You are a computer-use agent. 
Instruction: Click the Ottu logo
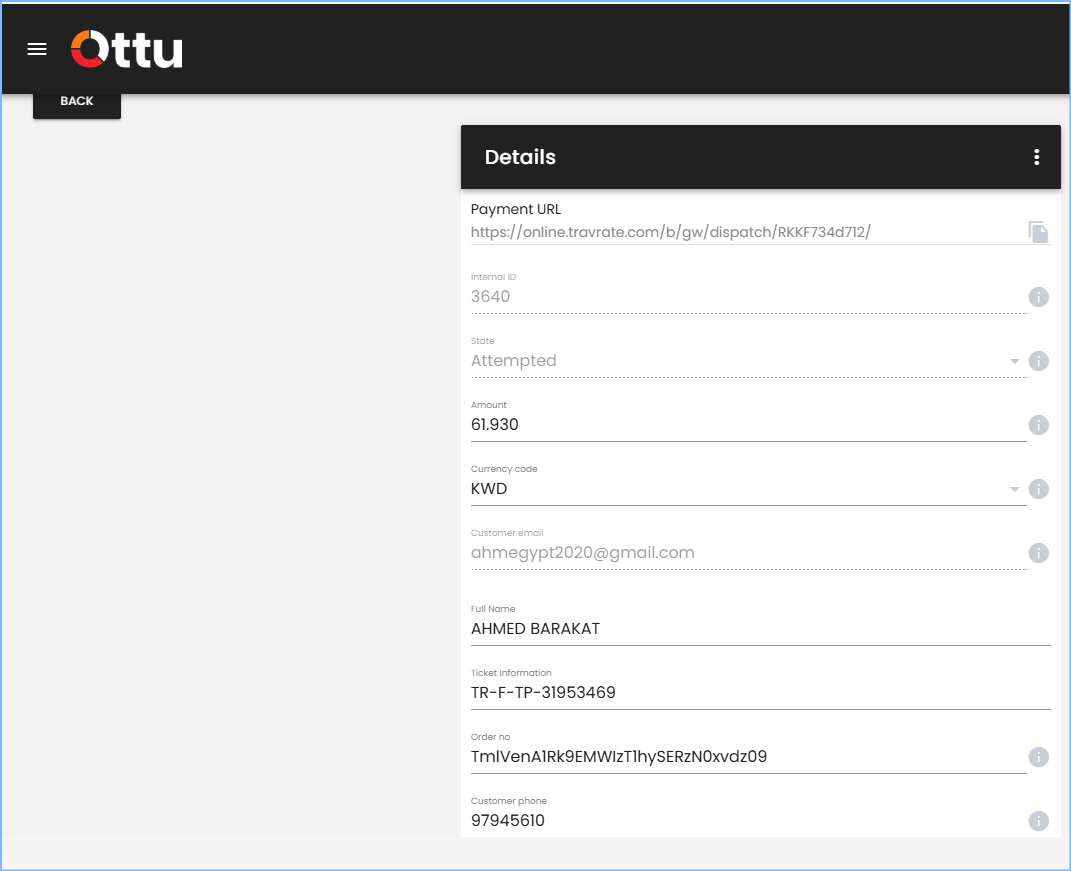click(x=127, y=49)
